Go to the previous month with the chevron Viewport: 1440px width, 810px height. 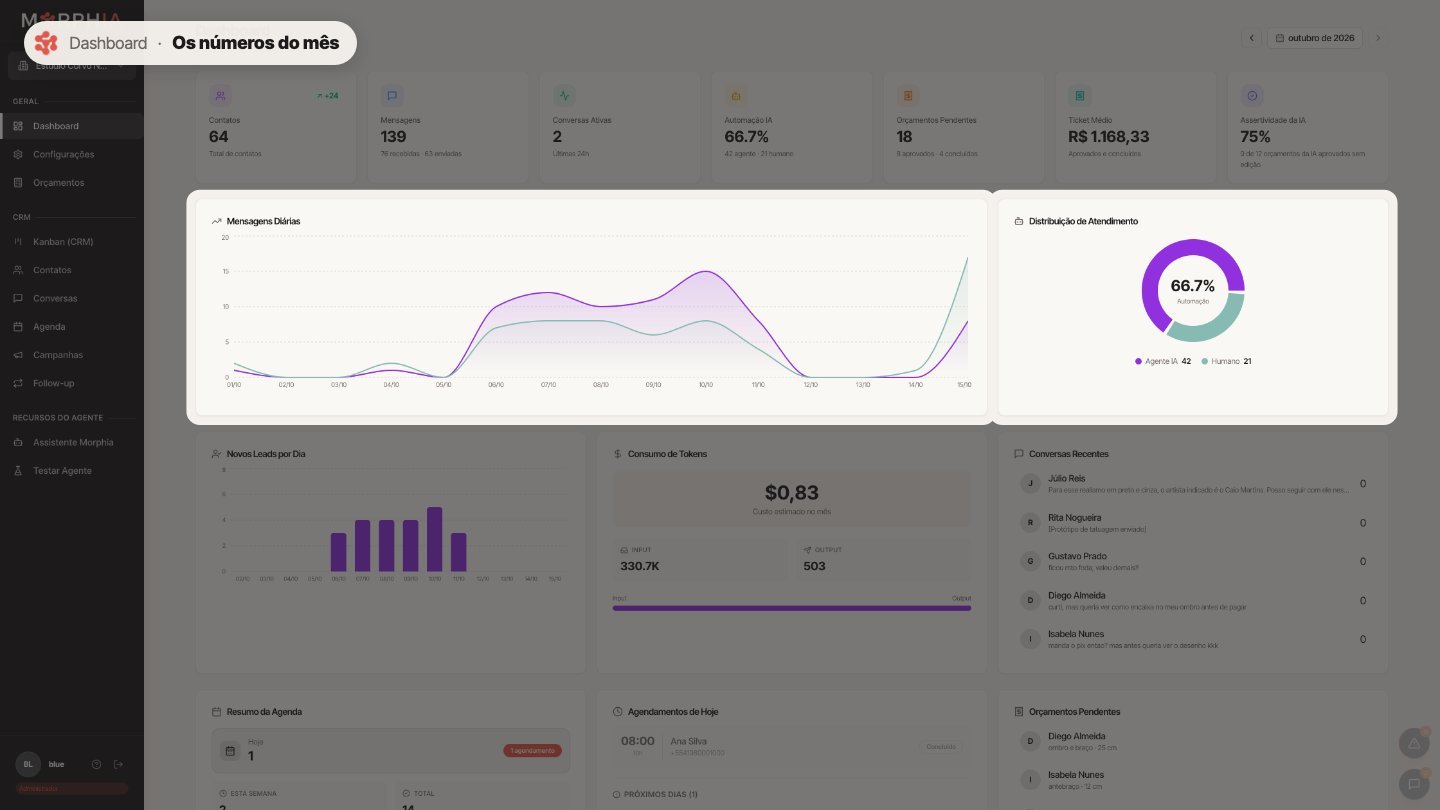(x=1251, y=38)
